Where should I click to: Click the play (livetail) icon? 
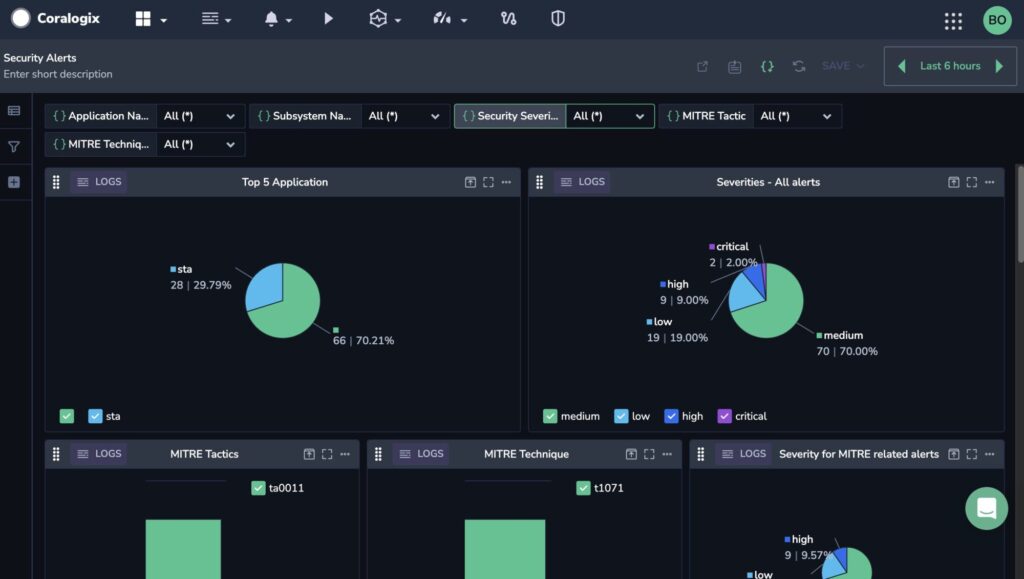point(328,18)
